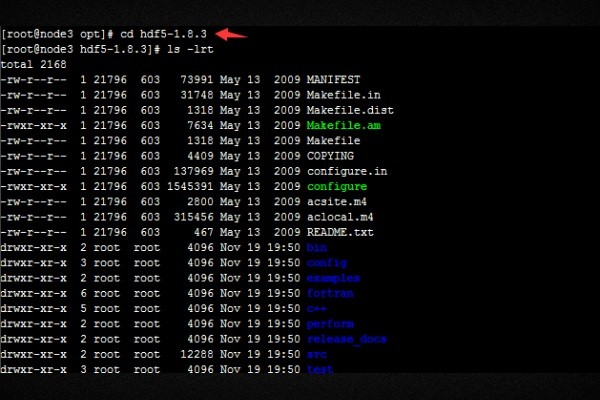Click the size value 315456

[x=193, y=217]
